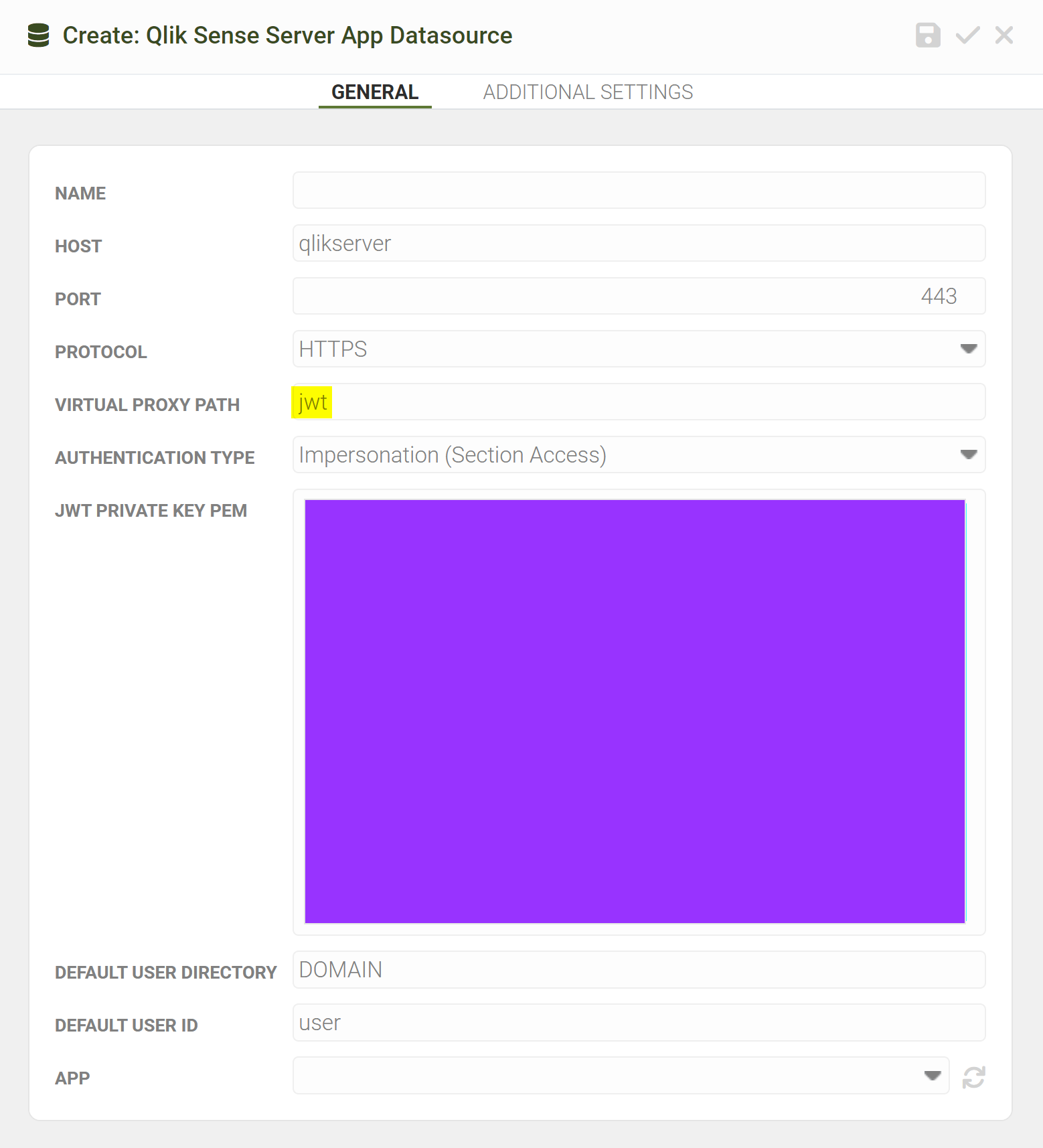Image resolution: width=1043 pixels, height=1148 pixels.
Task: Click the Host field showing qlikserver
Action: [x=639, y=243]
